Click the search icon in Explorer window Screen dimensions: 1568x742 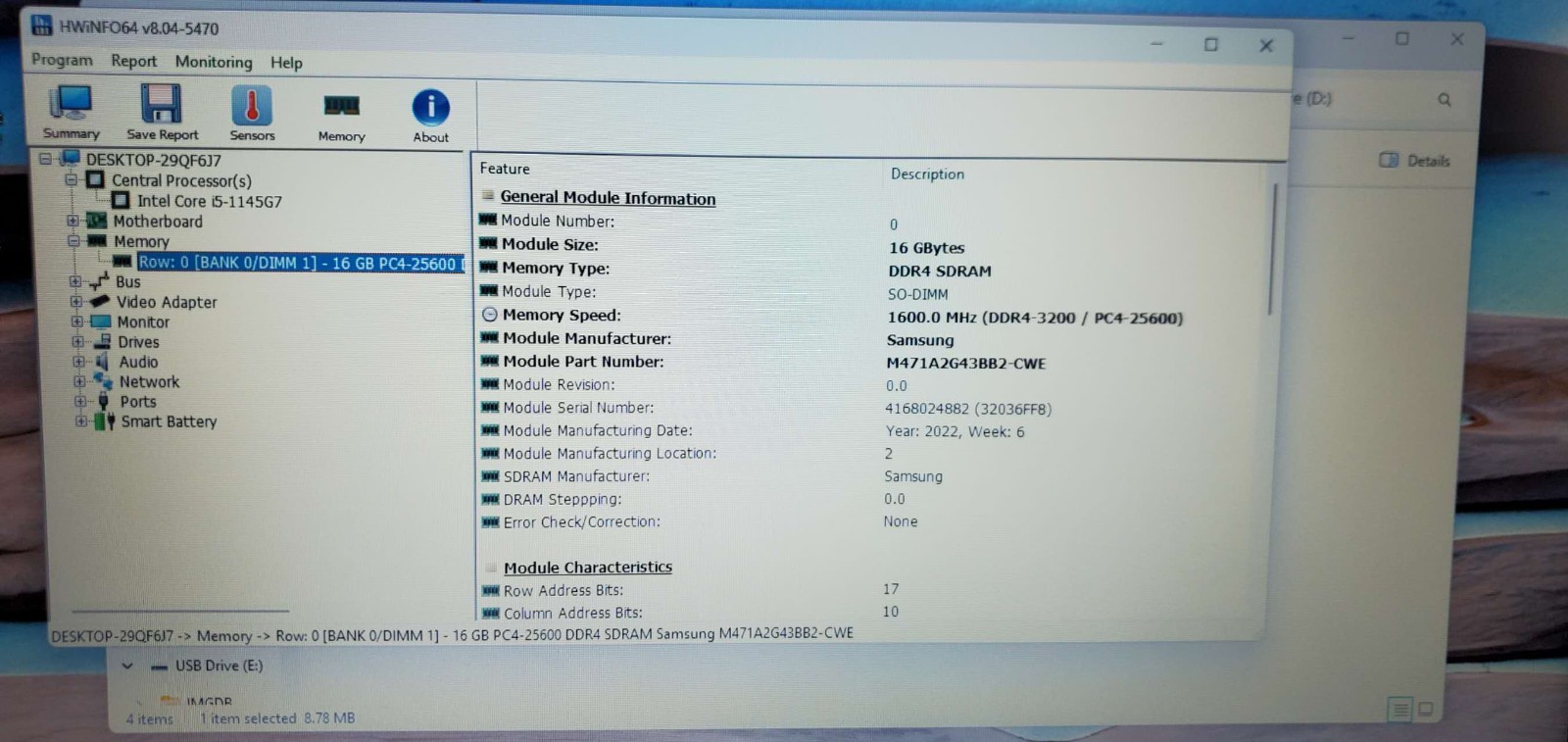pyautogui.click(x=1444, y=99)
